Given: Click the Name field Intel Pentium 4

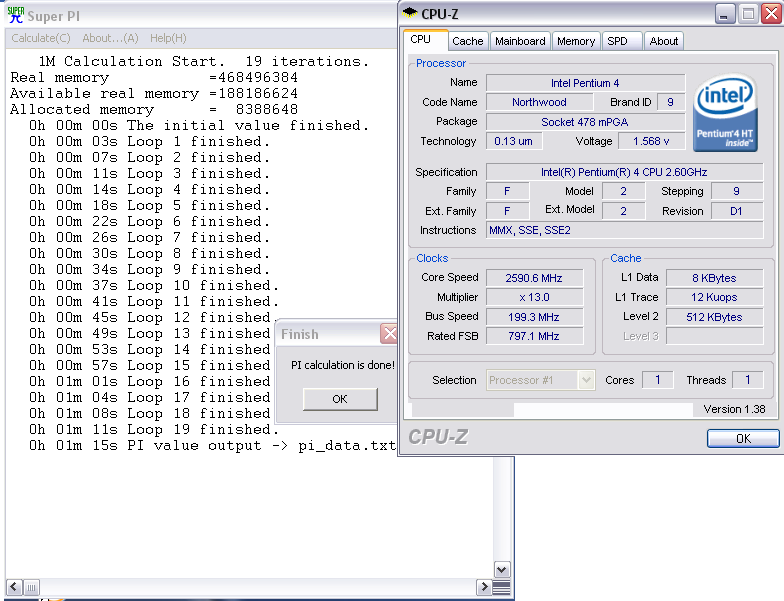Looking at the screenshot, I should click(585, 83).
